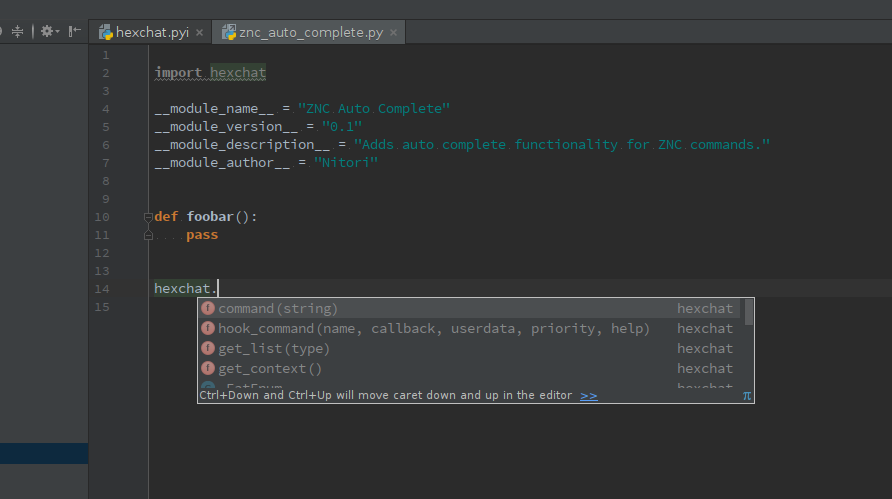
Task: Click the completion popup scrollbar
Action: [749, 313]
